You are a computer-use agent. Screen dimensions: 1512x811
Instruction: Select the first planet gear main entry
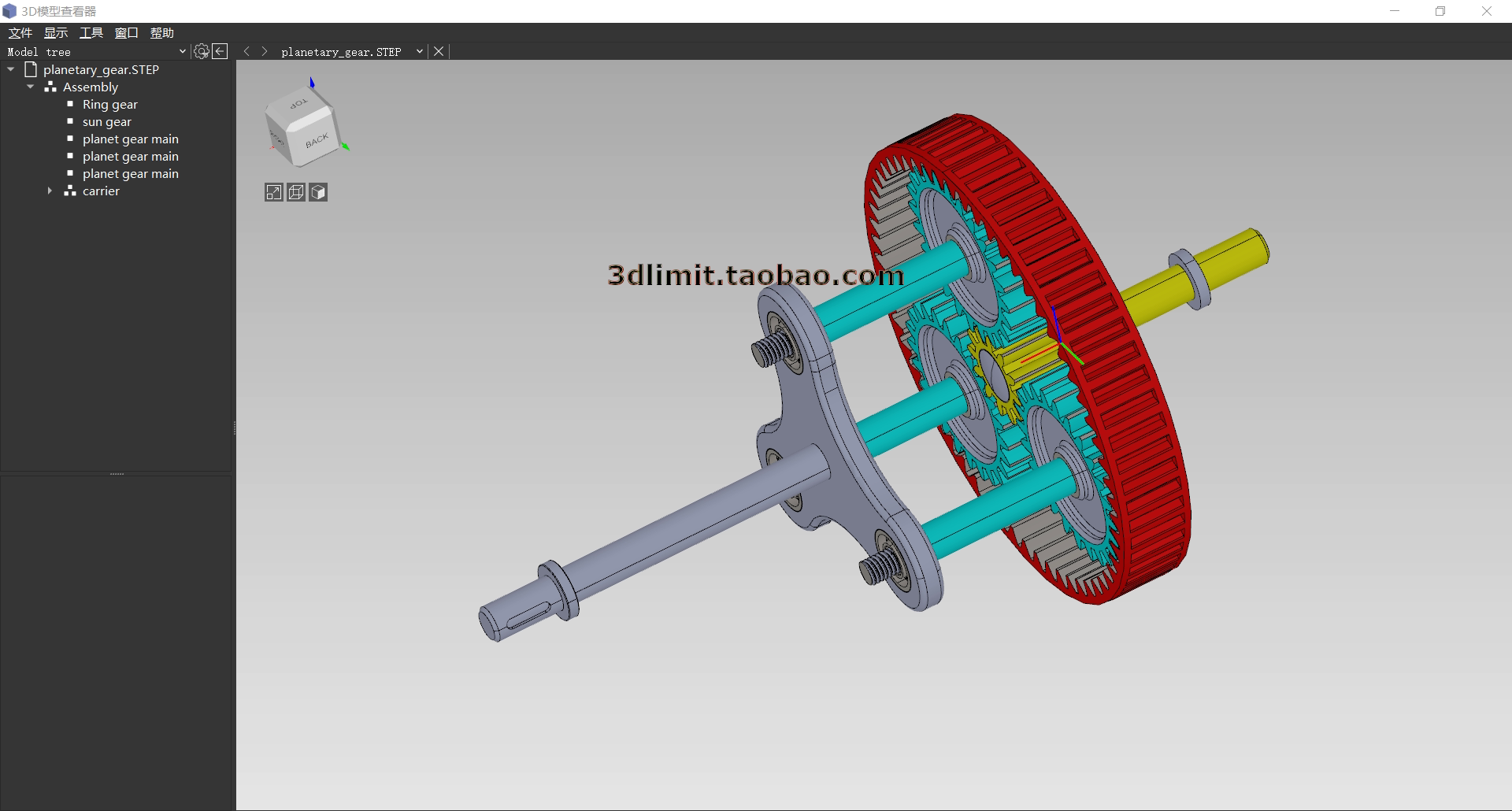[131, 139]
